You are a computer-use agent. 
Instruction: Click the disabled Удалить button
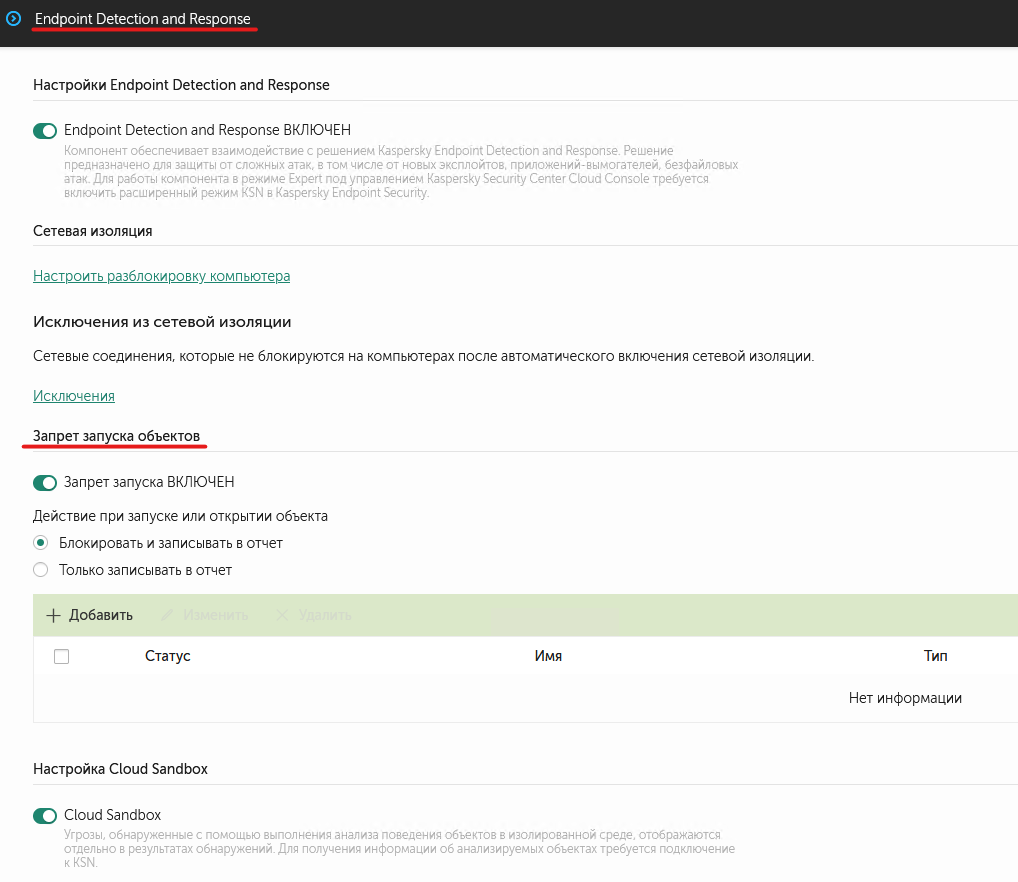point(314,615)
